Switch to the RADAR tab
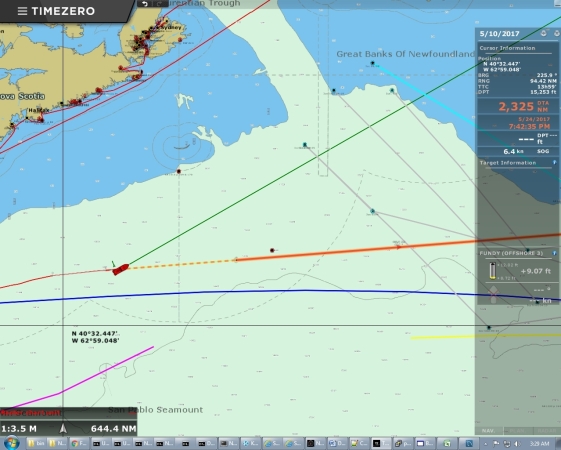This screenshot has width=561, height=450. pos(546,431)
